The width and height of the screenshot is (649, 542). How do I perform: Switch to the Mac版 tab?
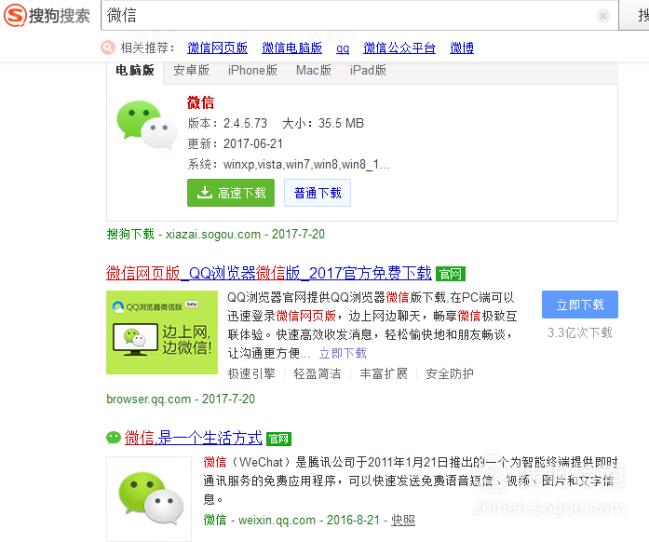coord(313,70)
